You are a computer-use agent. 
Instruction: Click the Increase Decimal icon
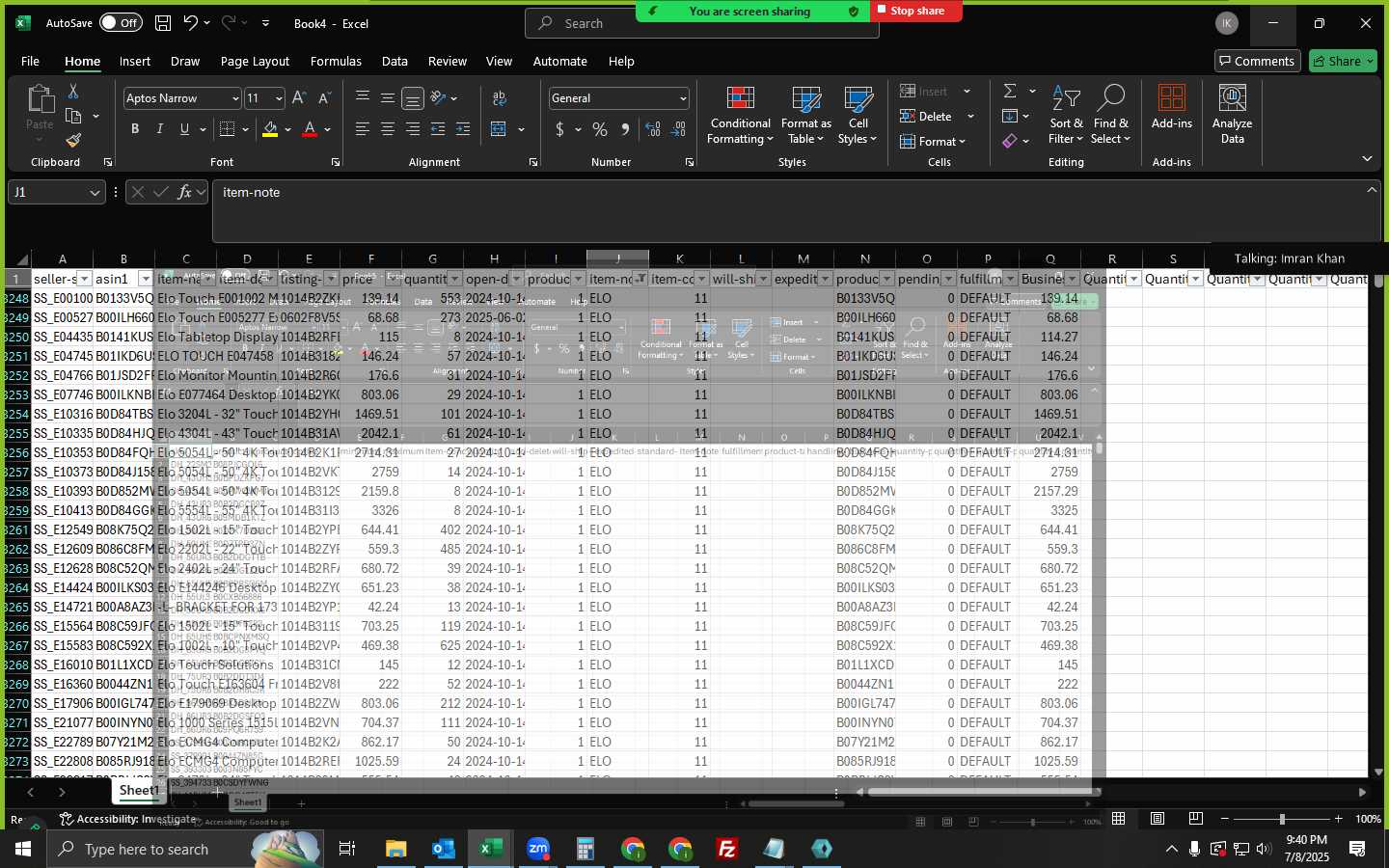coord(653,129)
